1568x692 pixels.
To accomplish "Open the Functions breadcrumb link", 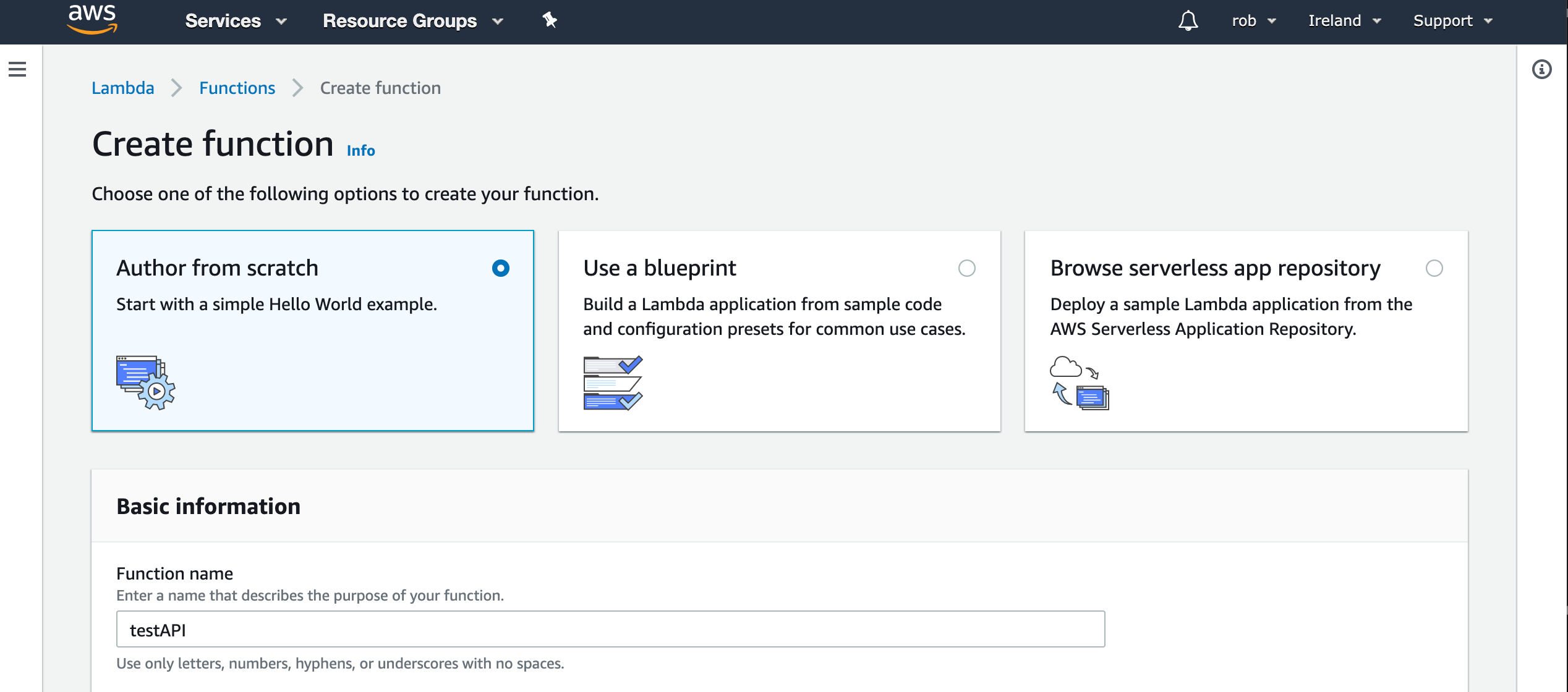I will coord(237,88).
